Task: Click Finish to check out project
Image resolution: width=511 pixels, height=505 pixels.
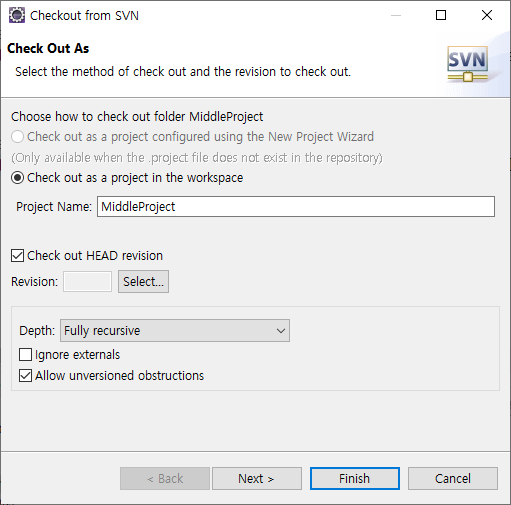Action: [355, 479]
